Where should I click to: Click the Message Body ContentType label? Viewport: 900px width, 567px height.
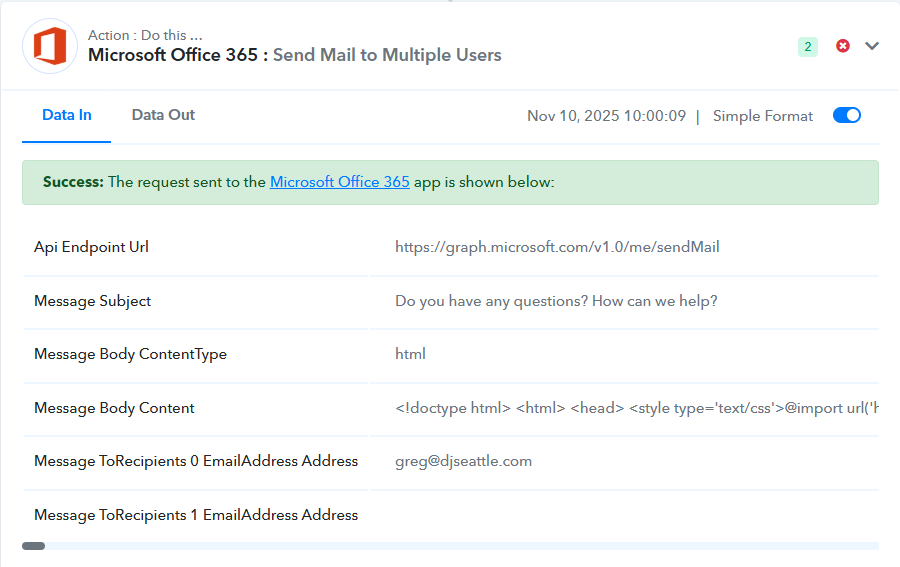click(x=130, y=354)
